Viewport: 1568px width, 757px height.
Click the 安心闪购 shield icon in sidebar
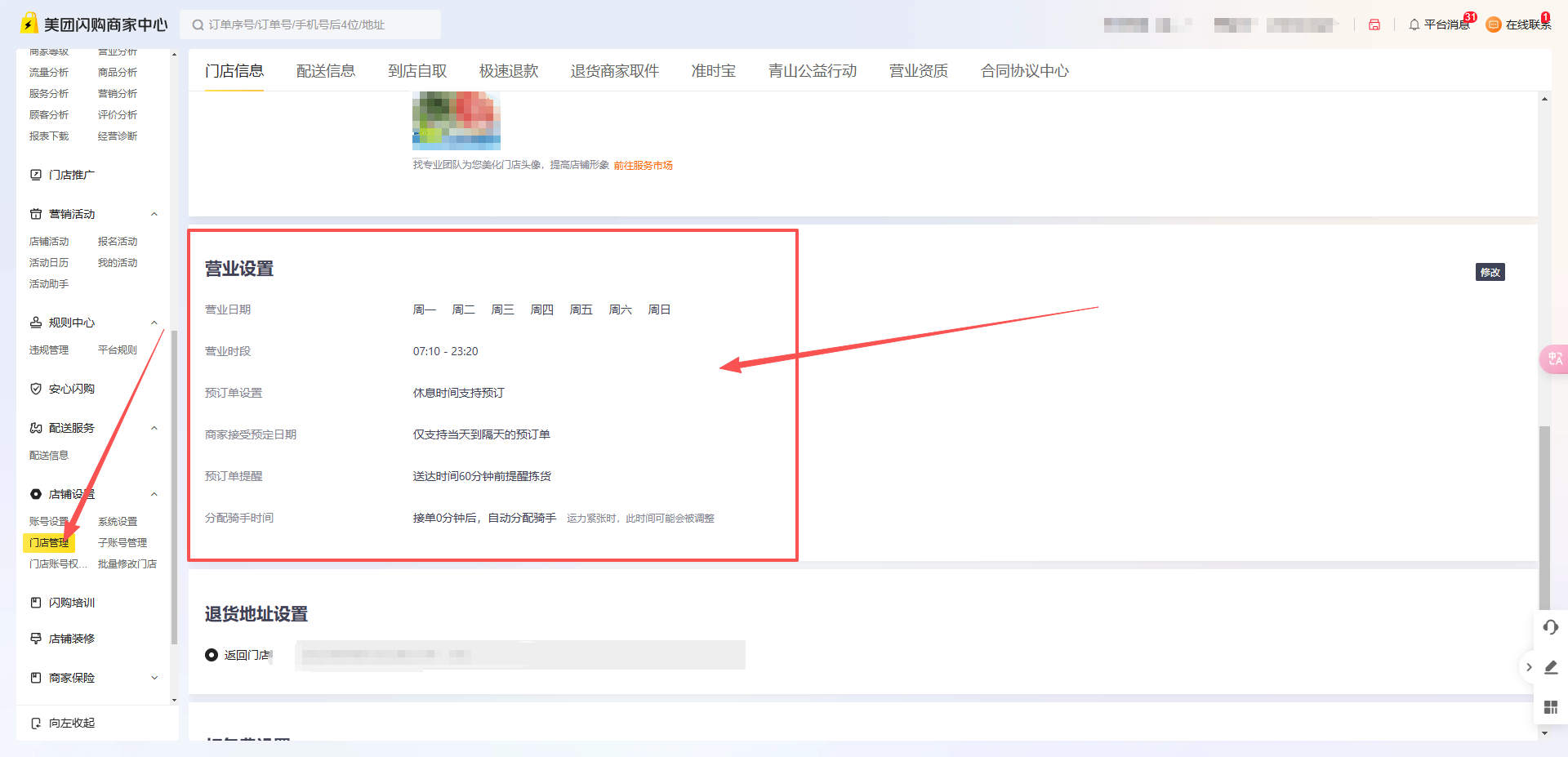(x=36, y=388)
